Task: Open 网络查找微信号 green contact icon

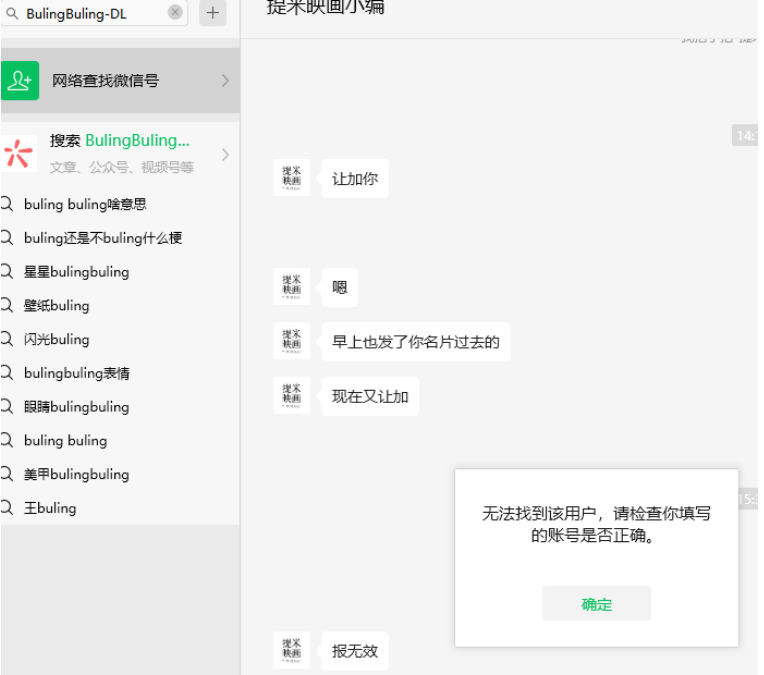Action: tap(19, 80)
